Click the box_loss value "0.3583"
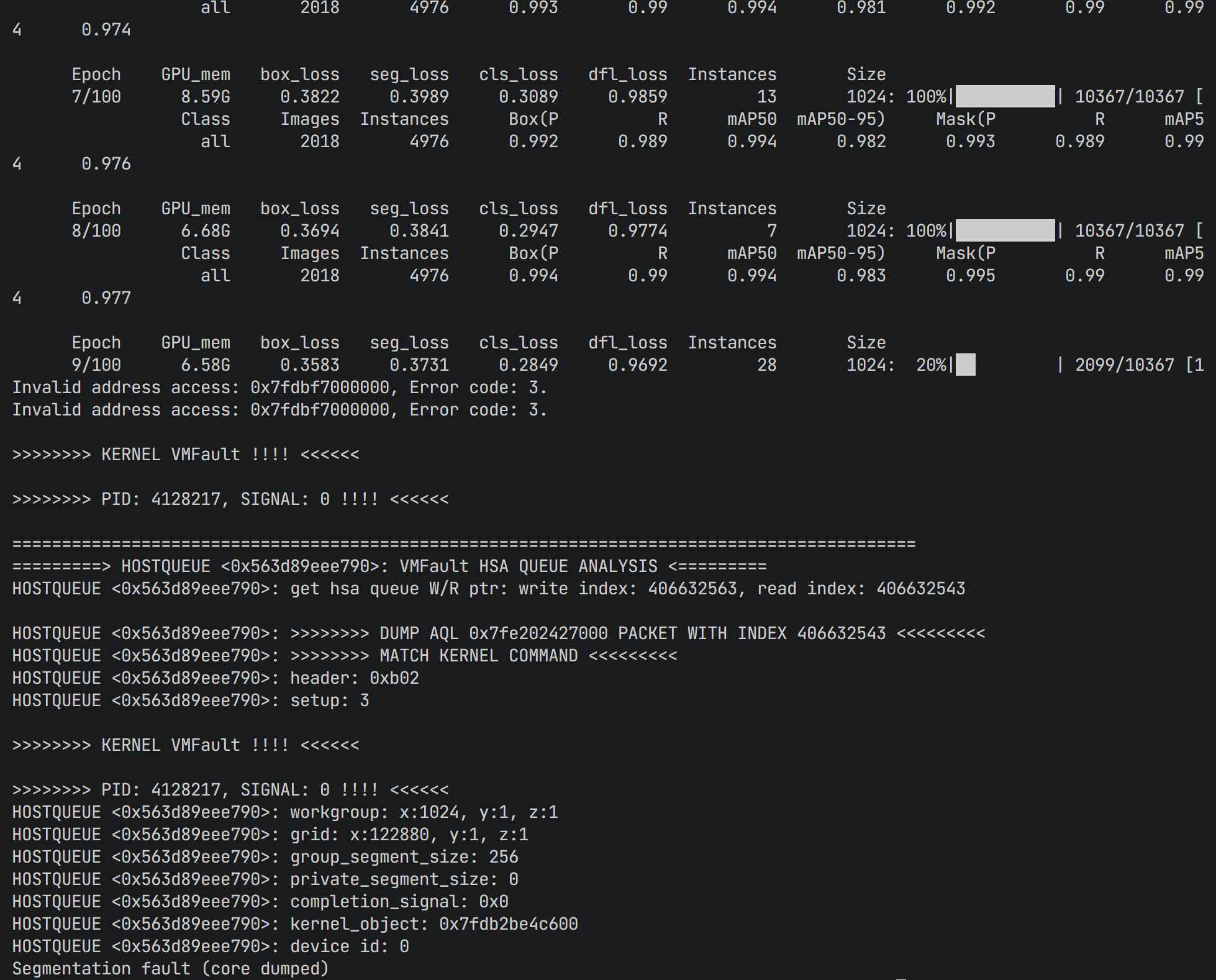 click(310, 365)
